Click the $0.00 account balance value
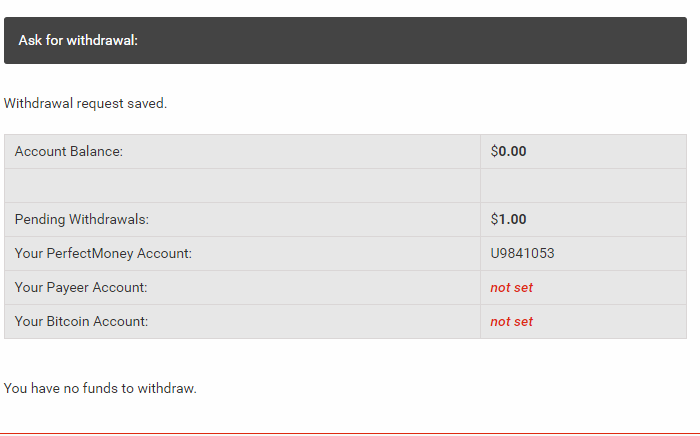Viewport: 700px width, 436px height. [508, 152]
